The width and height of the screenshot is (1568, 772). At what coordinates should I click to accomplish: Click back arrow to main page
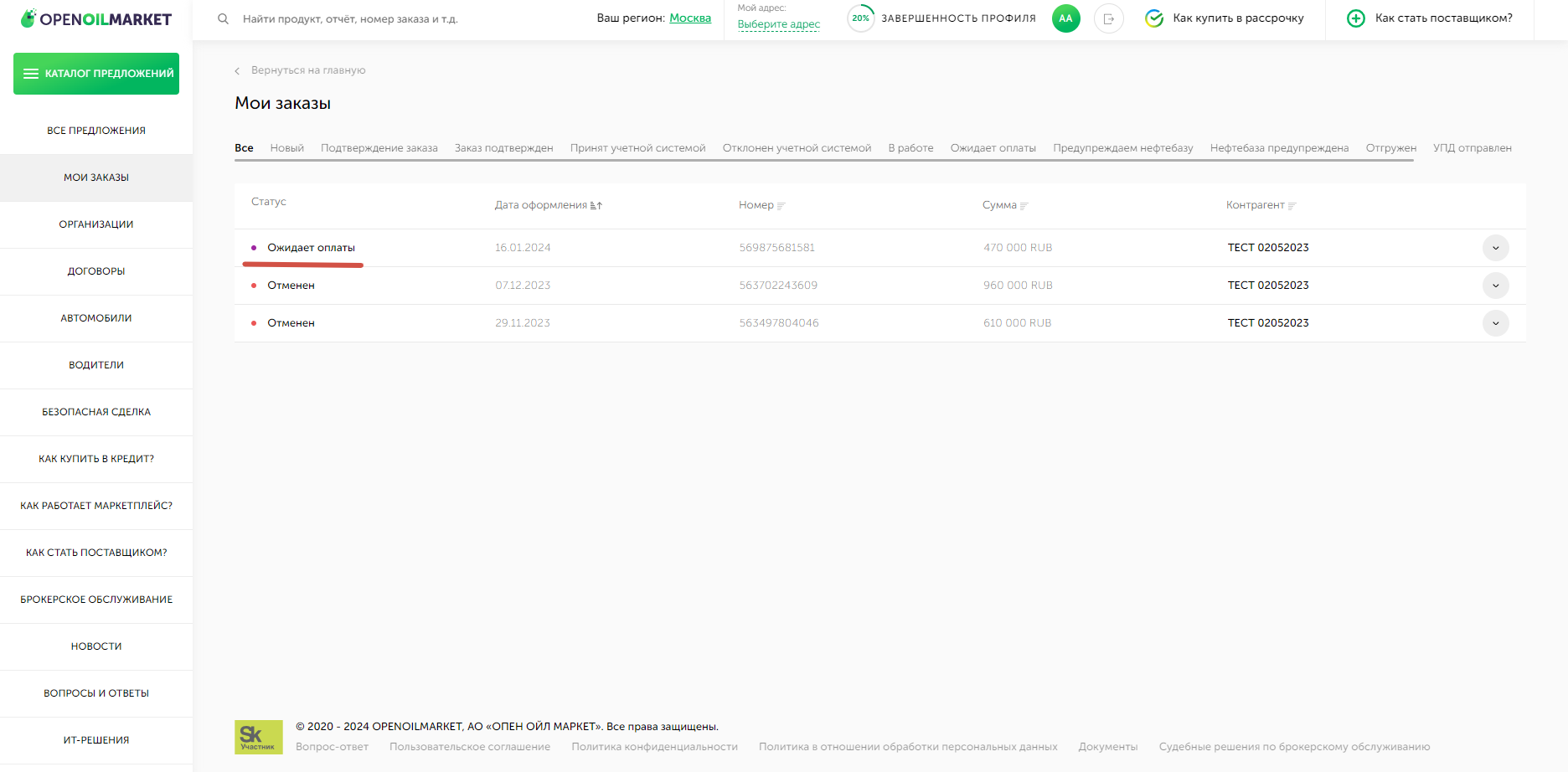tap(237, 71)
